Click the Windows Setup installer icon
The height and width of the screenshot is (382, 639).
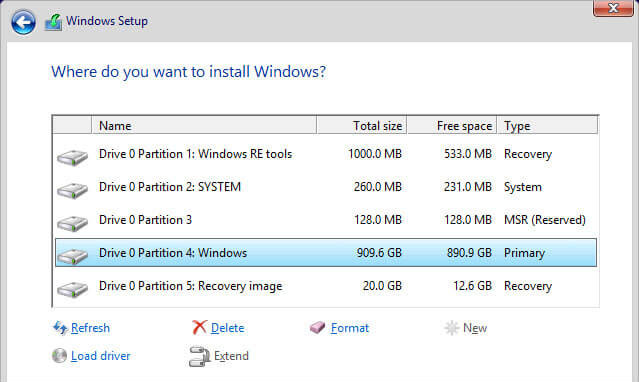(53, 22)
